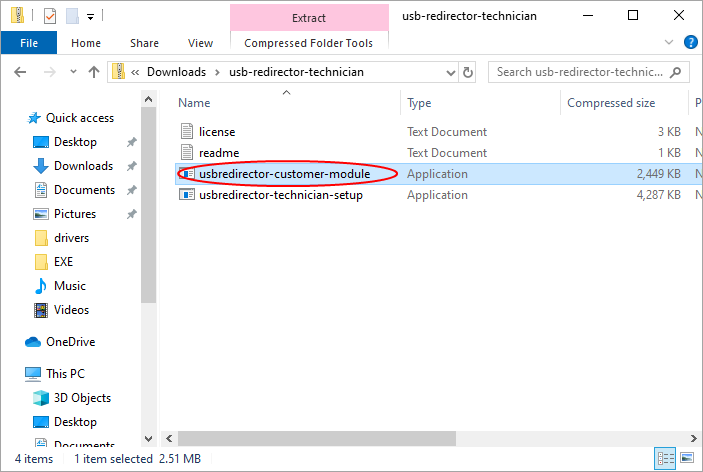
Task: Open the license text document
Action: click(x=217, y=132)
